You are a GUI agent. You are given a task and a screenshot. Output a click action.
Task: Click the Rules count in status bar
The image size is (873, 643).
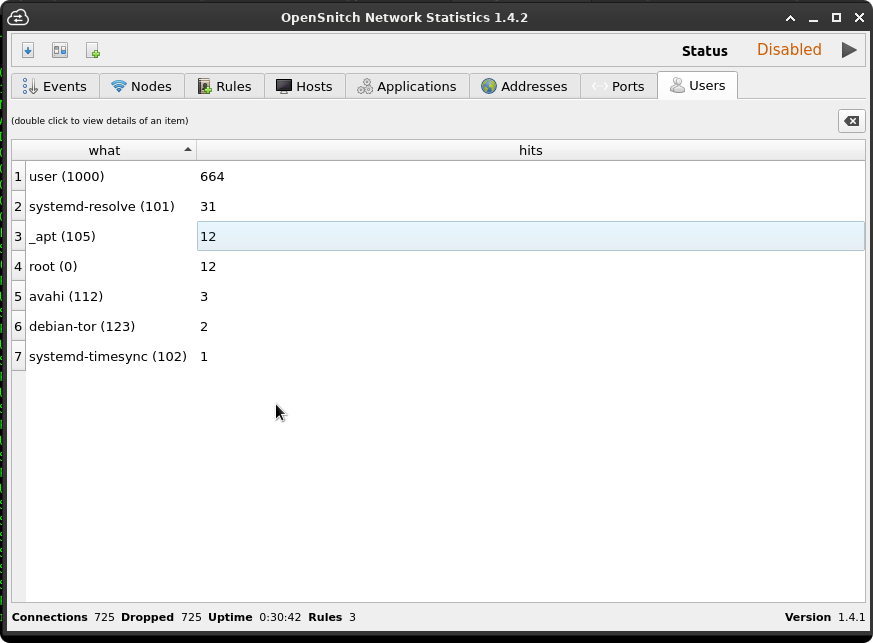click(352, 617)
